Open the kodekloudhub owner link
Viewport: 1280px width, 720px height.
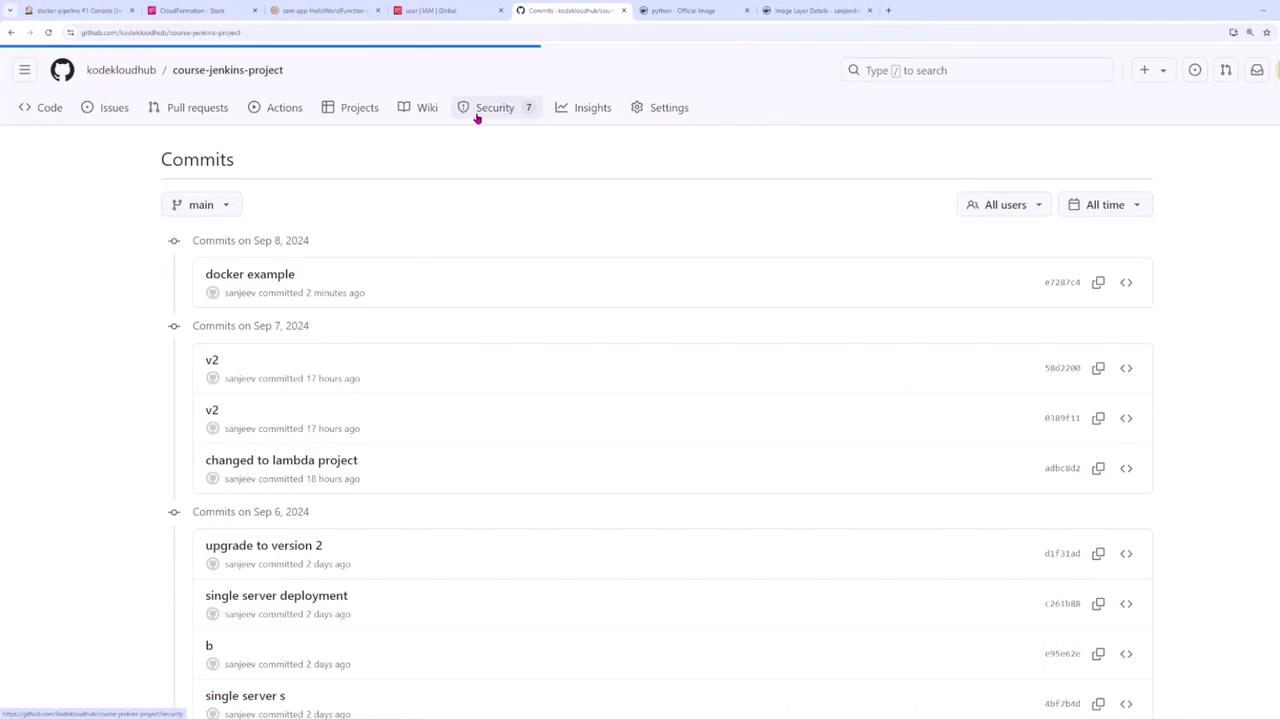coord(121,70)
